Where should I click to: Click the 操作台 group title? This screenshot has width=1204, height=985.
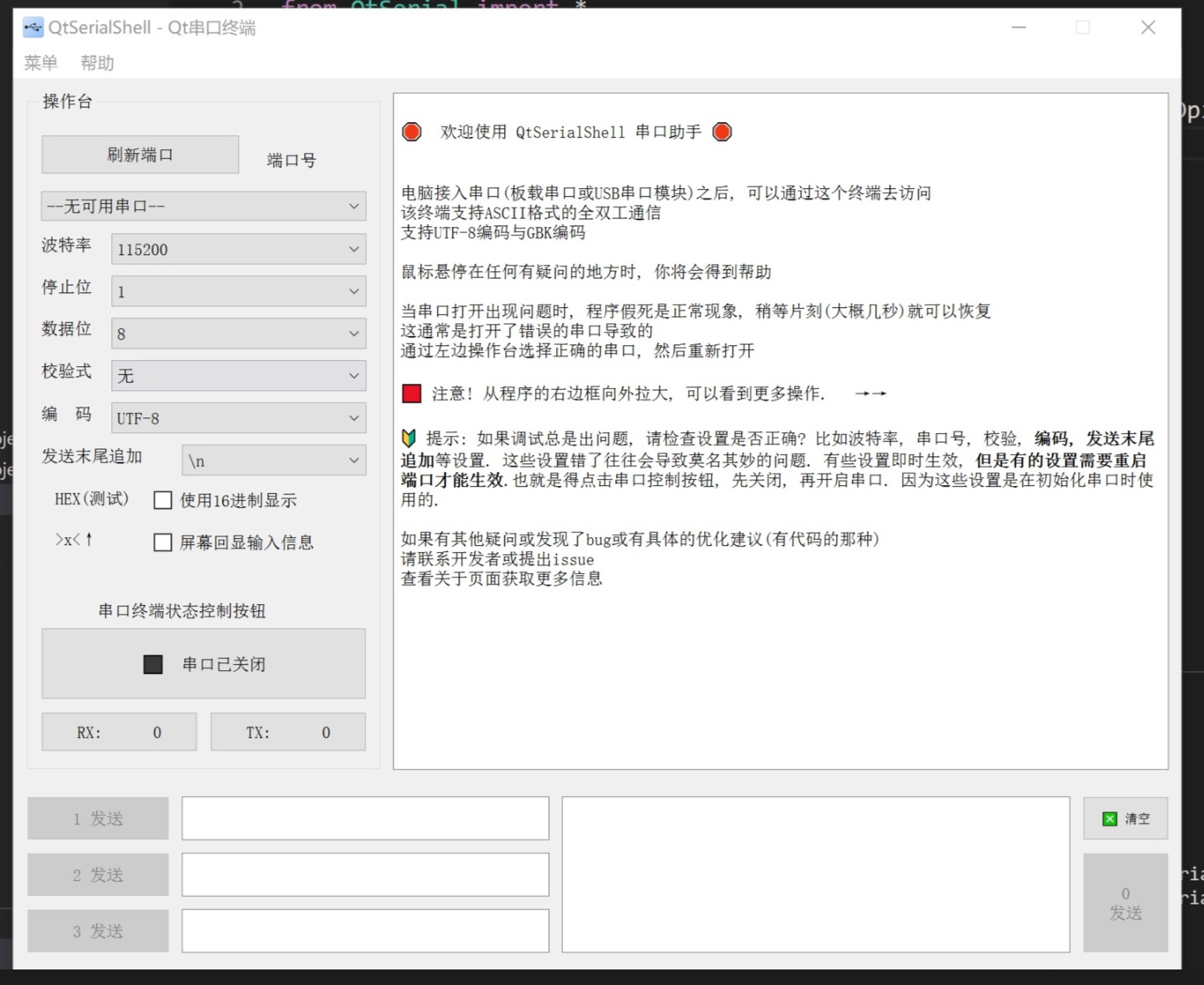(67, 101)
